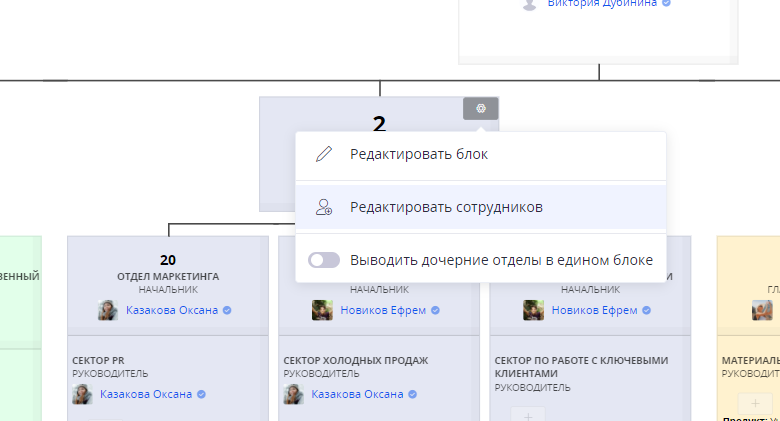Open Казакова Оксана link in Отдел маркетинга

tap(172, 310)
